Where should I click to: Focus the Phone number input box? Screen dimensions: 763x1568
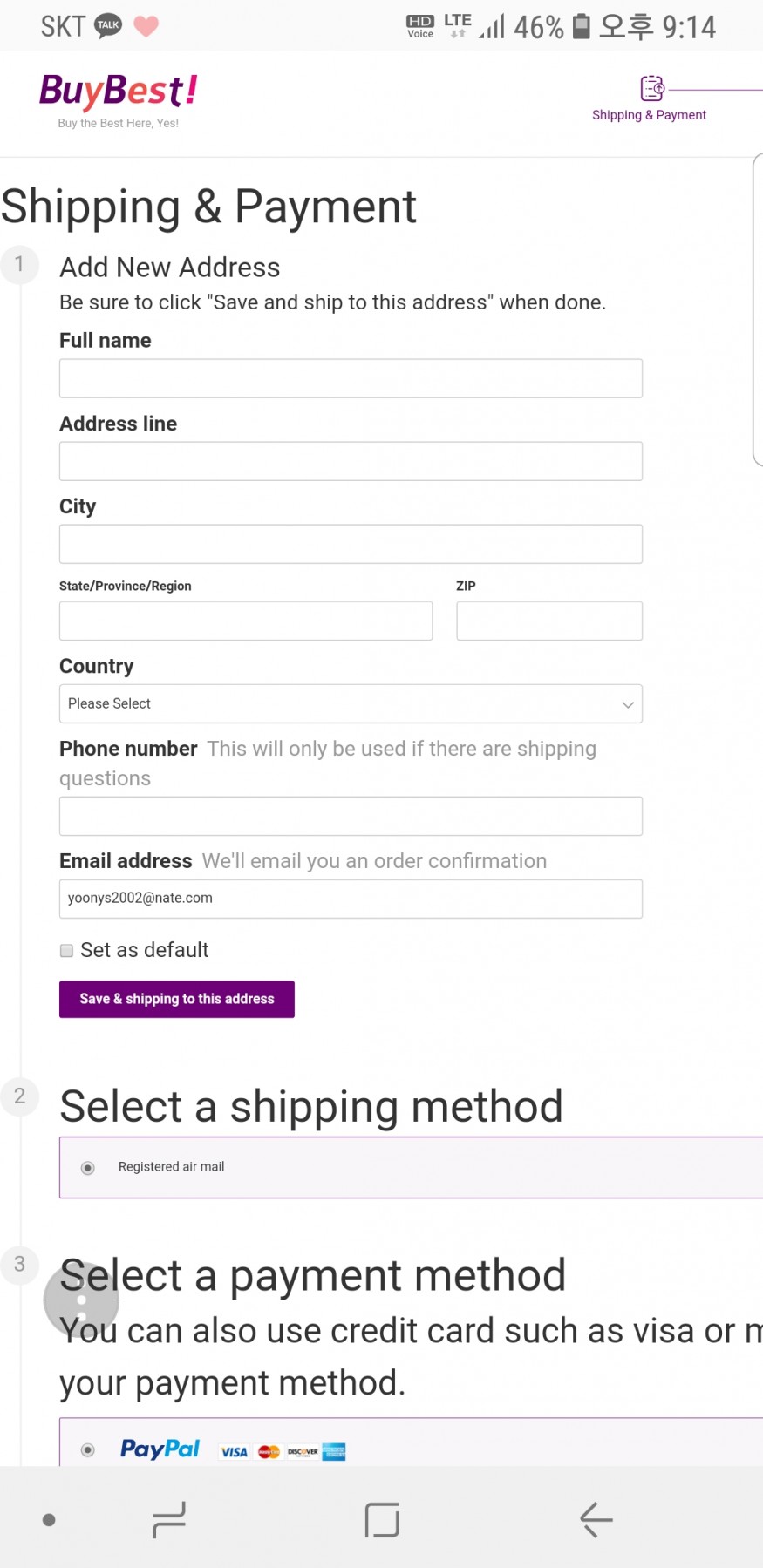coord(351,816)
